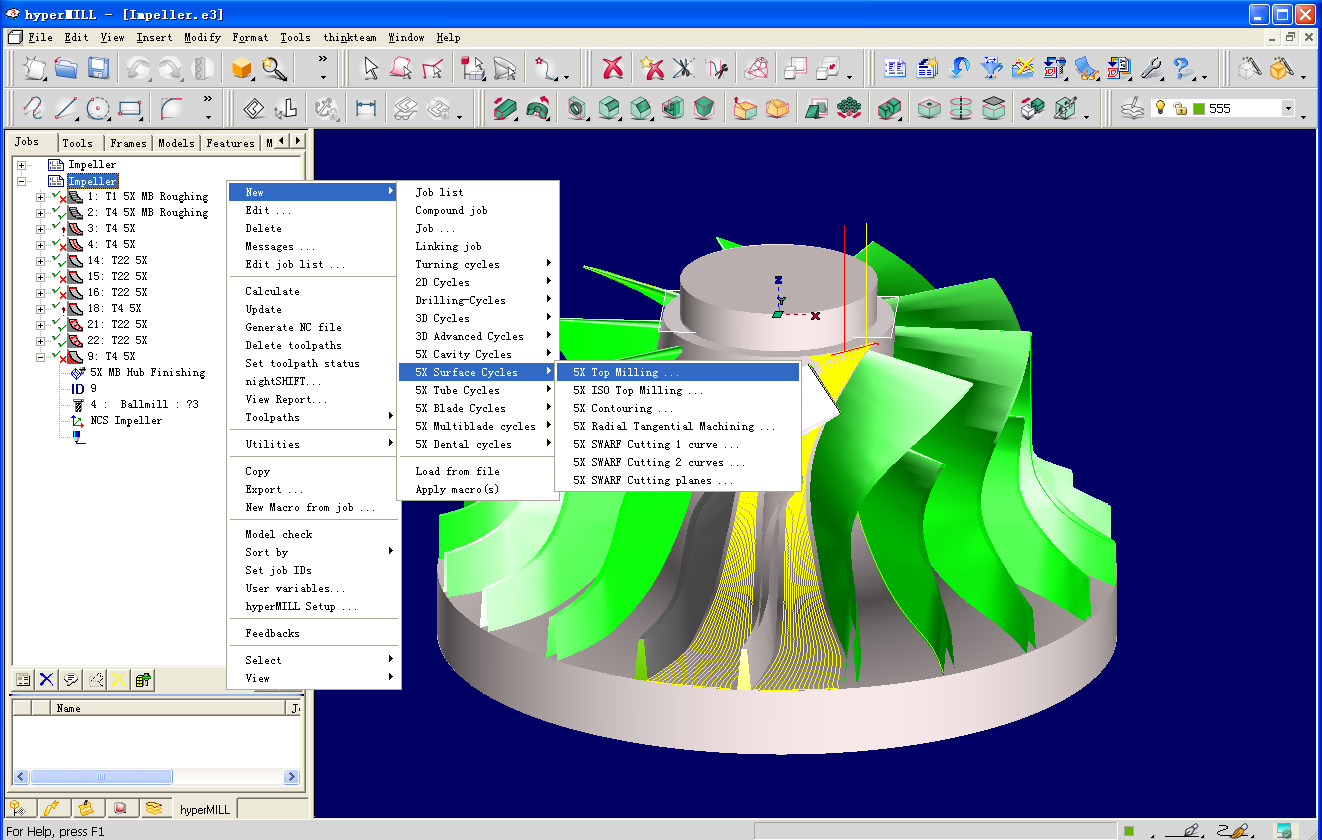
Task: Click the blue undo arrow hyperMILL icon
Action: 959,68
